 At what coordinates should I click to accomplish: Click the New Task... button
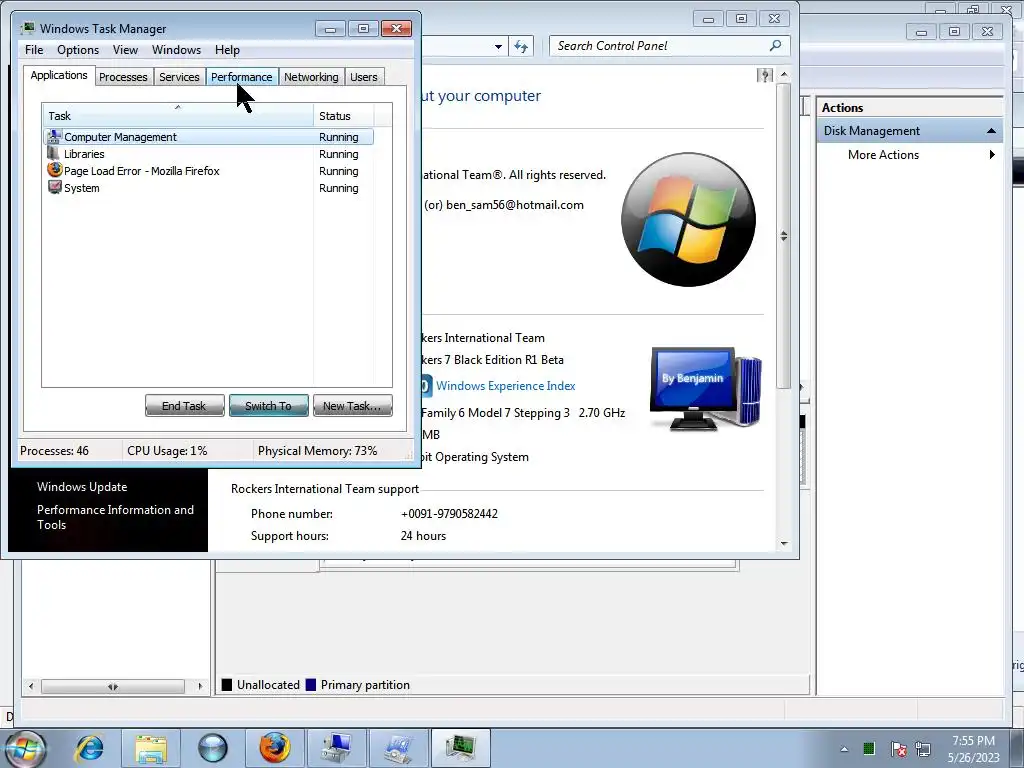coord(353,406)
